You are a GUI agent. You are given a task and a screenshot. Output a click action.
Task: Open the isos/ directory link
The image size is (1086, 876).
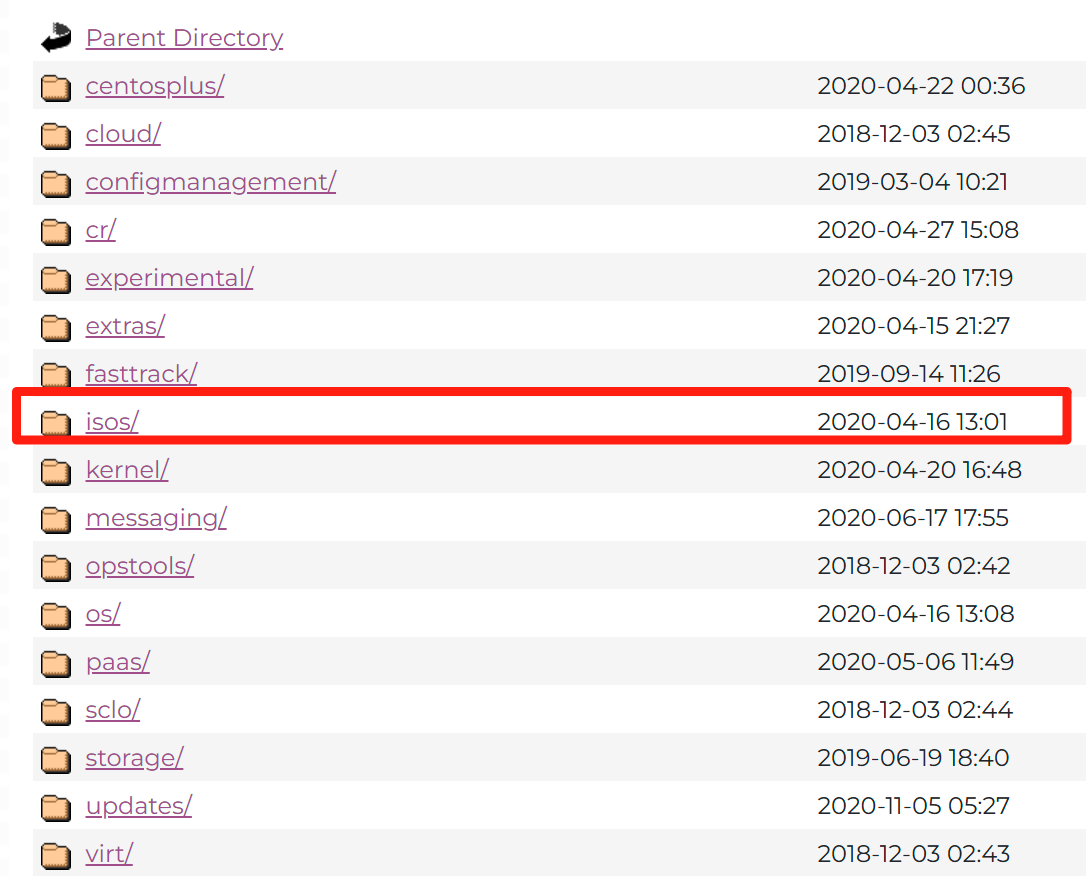112,422
